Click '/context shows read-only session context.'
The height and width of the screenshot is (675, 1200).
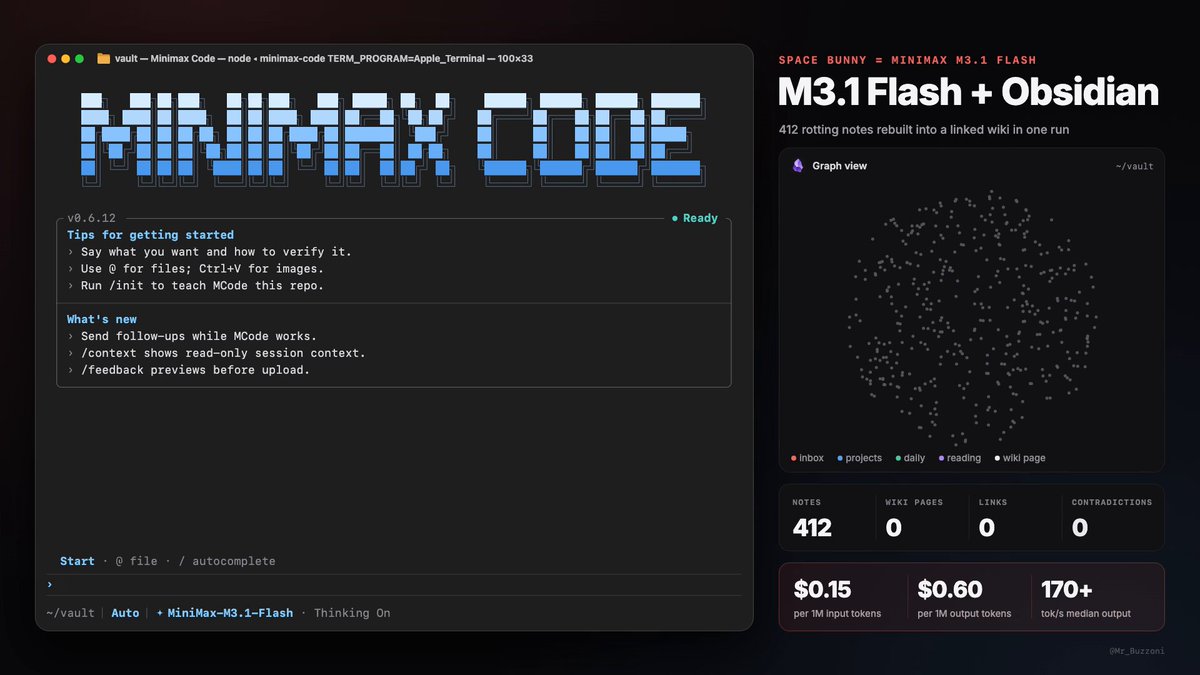223,353
